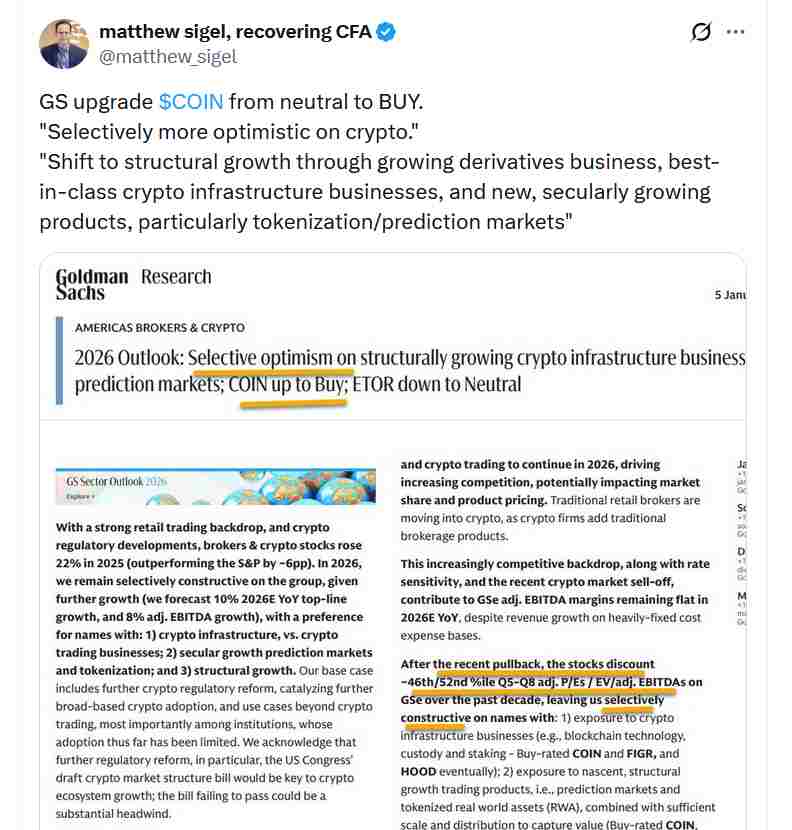Click display name matthew sigel, recovering CFA

click(235, 32)
